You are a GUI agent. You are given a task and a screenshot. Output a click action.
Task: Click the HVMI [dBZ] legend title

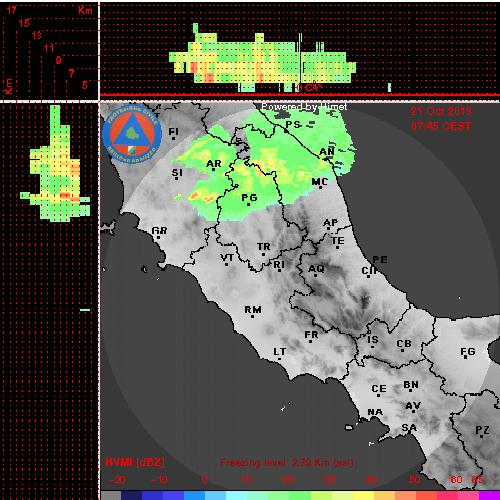point(135,462)
